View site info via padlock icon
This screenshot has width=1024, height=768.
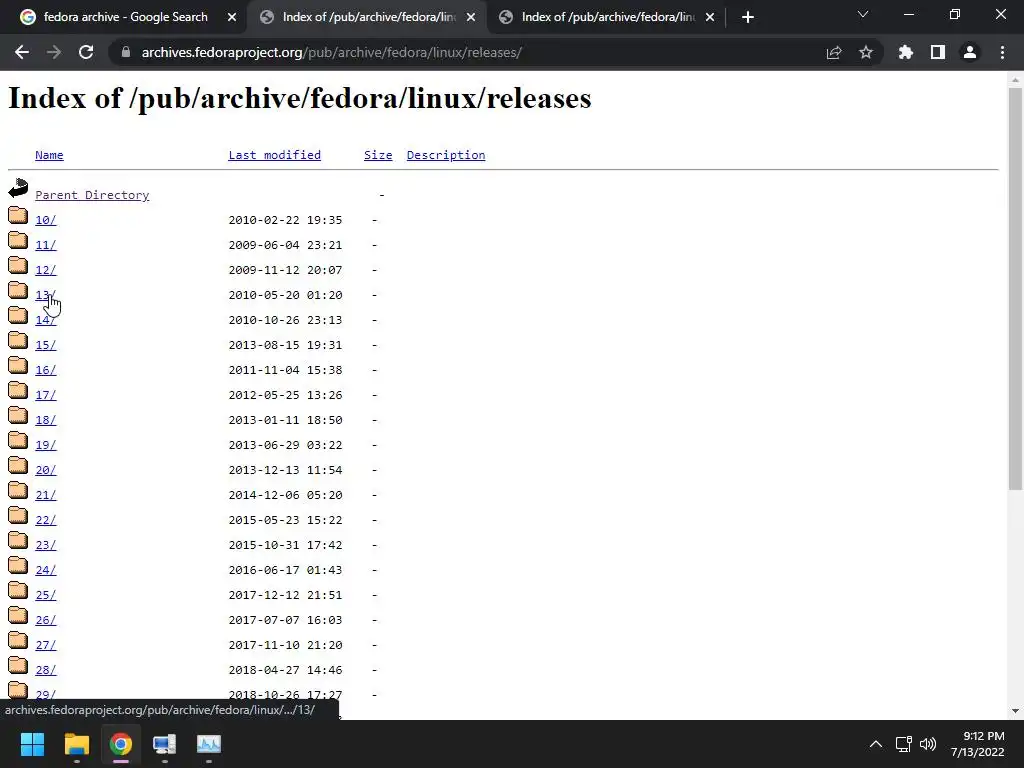tap(125, 52)
